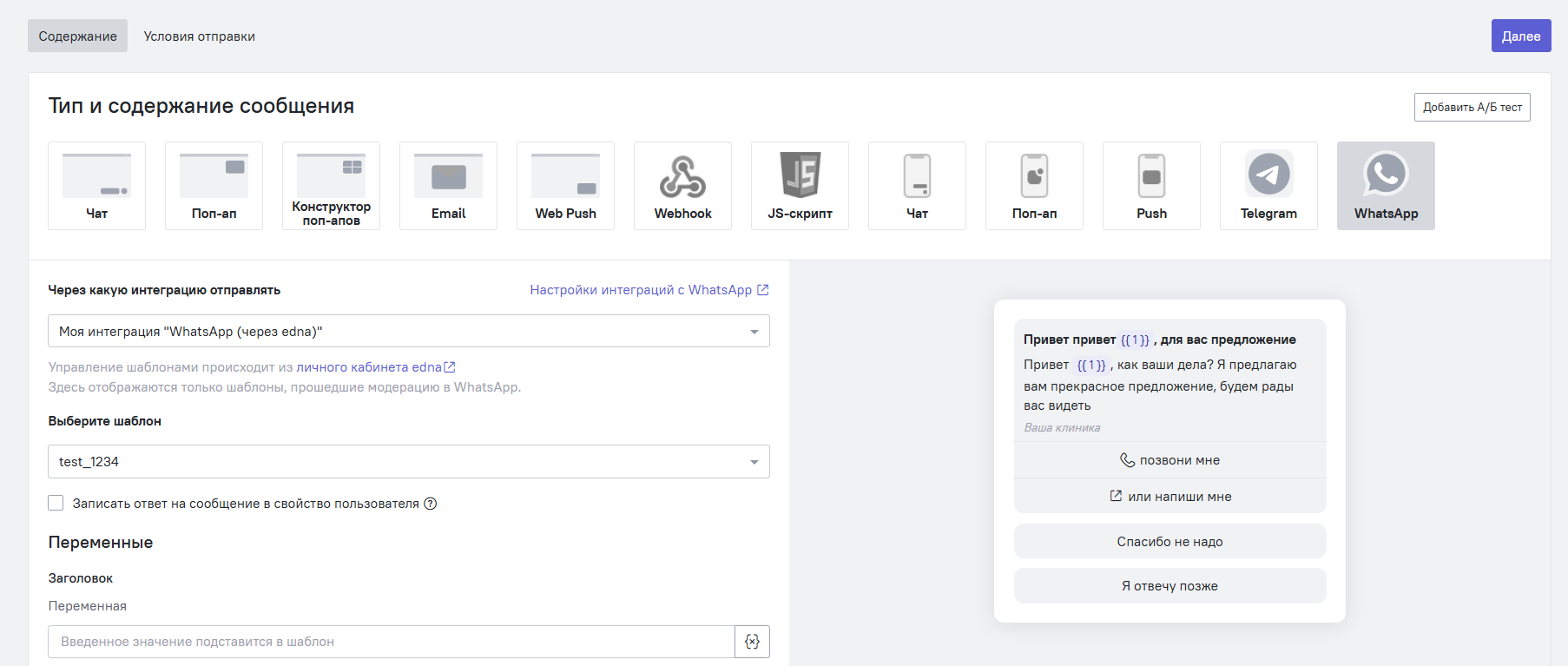Click the Заголовок label
This screenshot has width=1568, height=666.
[81, 578]
